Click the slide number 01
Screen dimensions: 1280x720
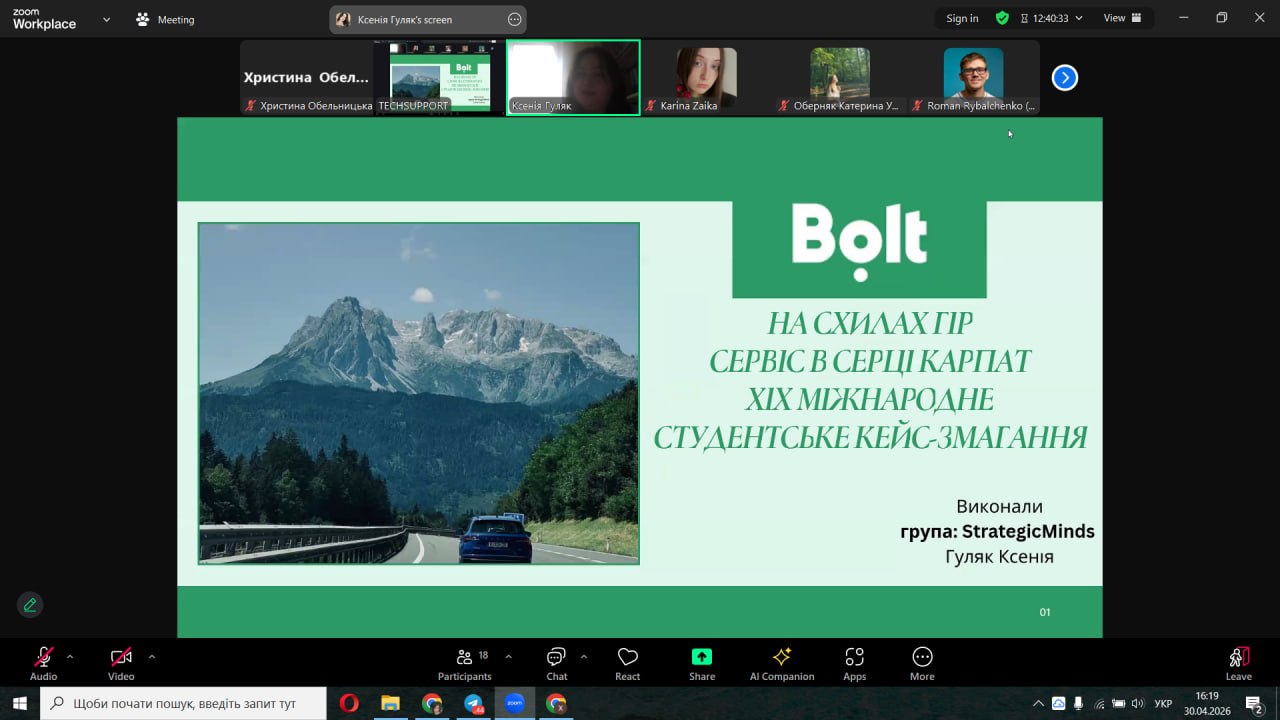[x=1045, y=612]
